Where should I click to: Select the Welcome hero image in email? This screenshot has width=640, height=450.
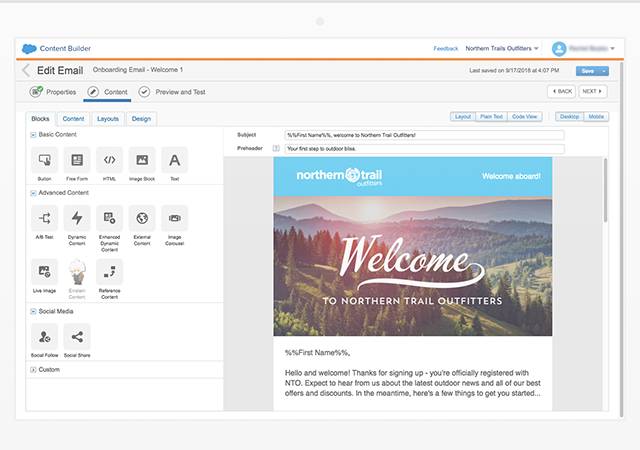click(413, 266)
